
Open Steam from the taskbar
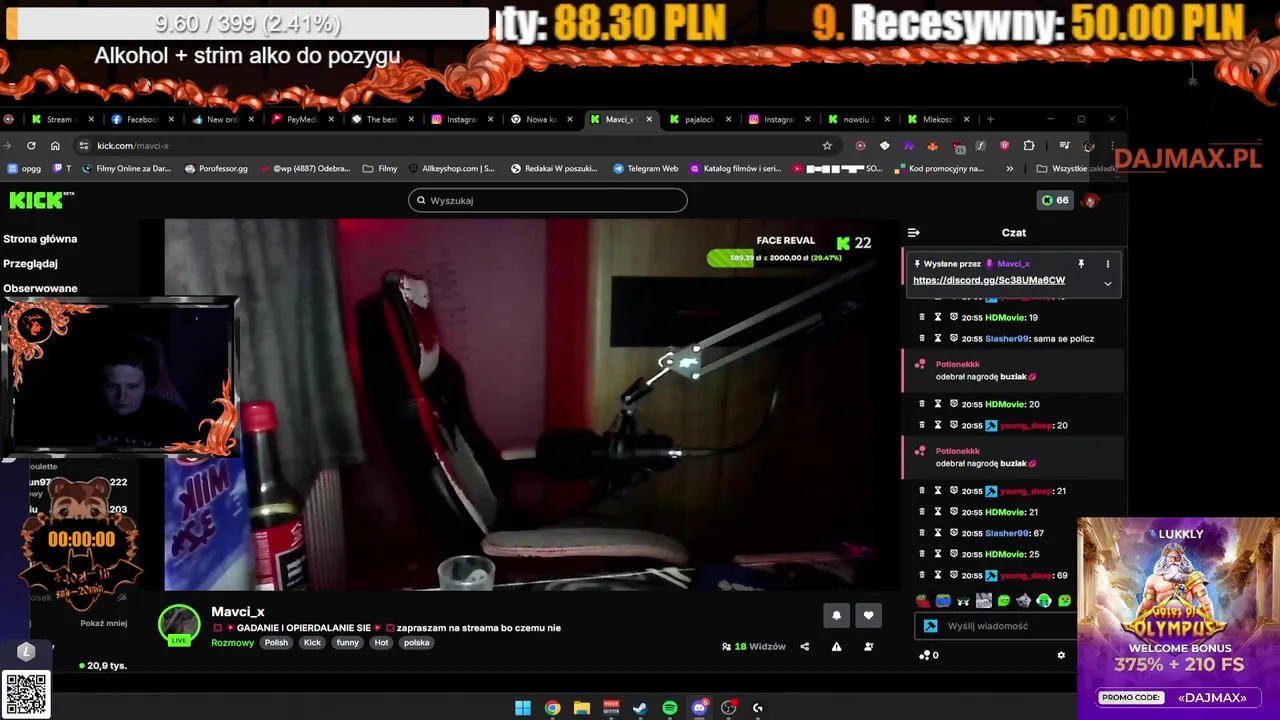(640, 708)
